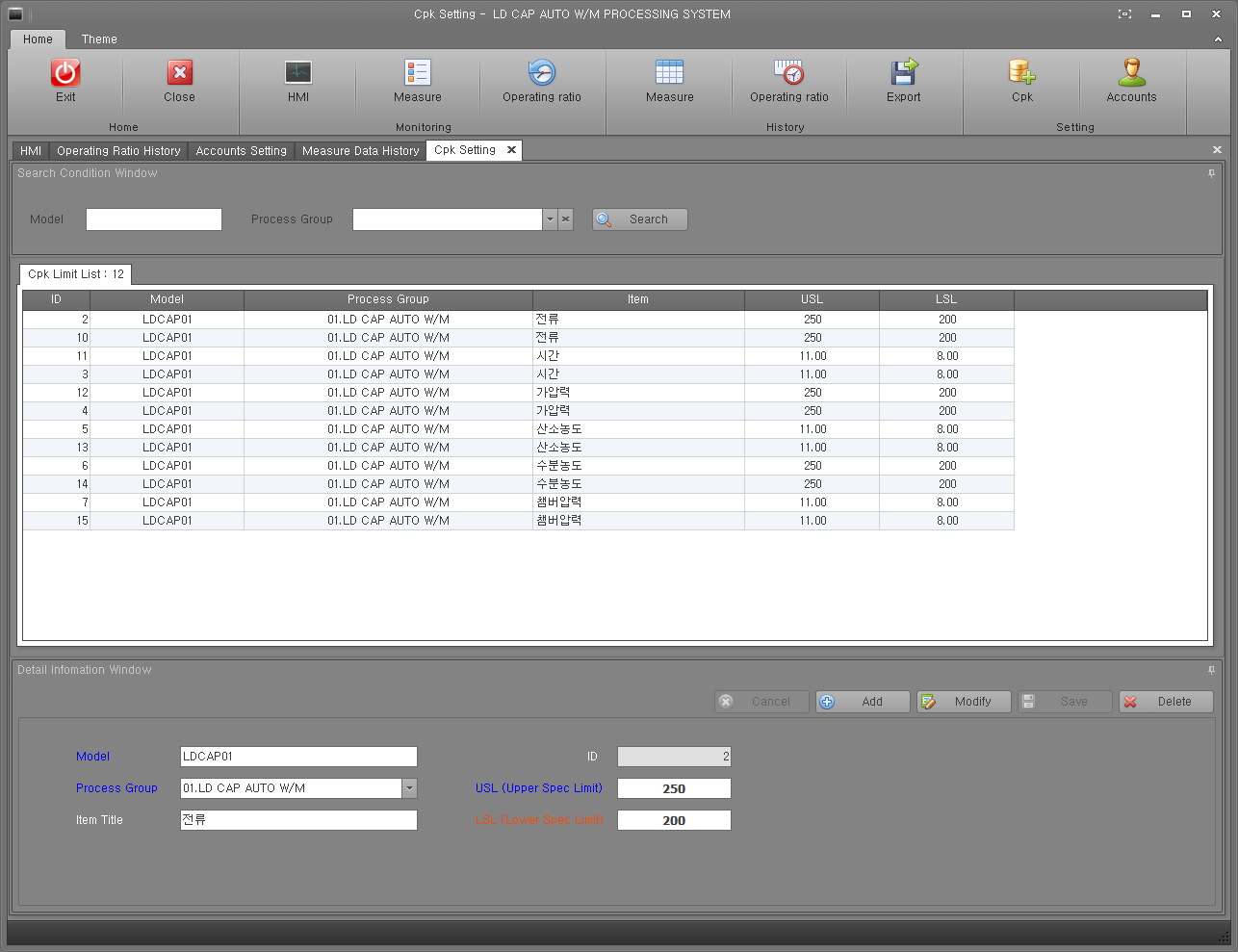Click the Search button
The image size is (1238, 952).
pyautogui.click(x=640, y=219)
